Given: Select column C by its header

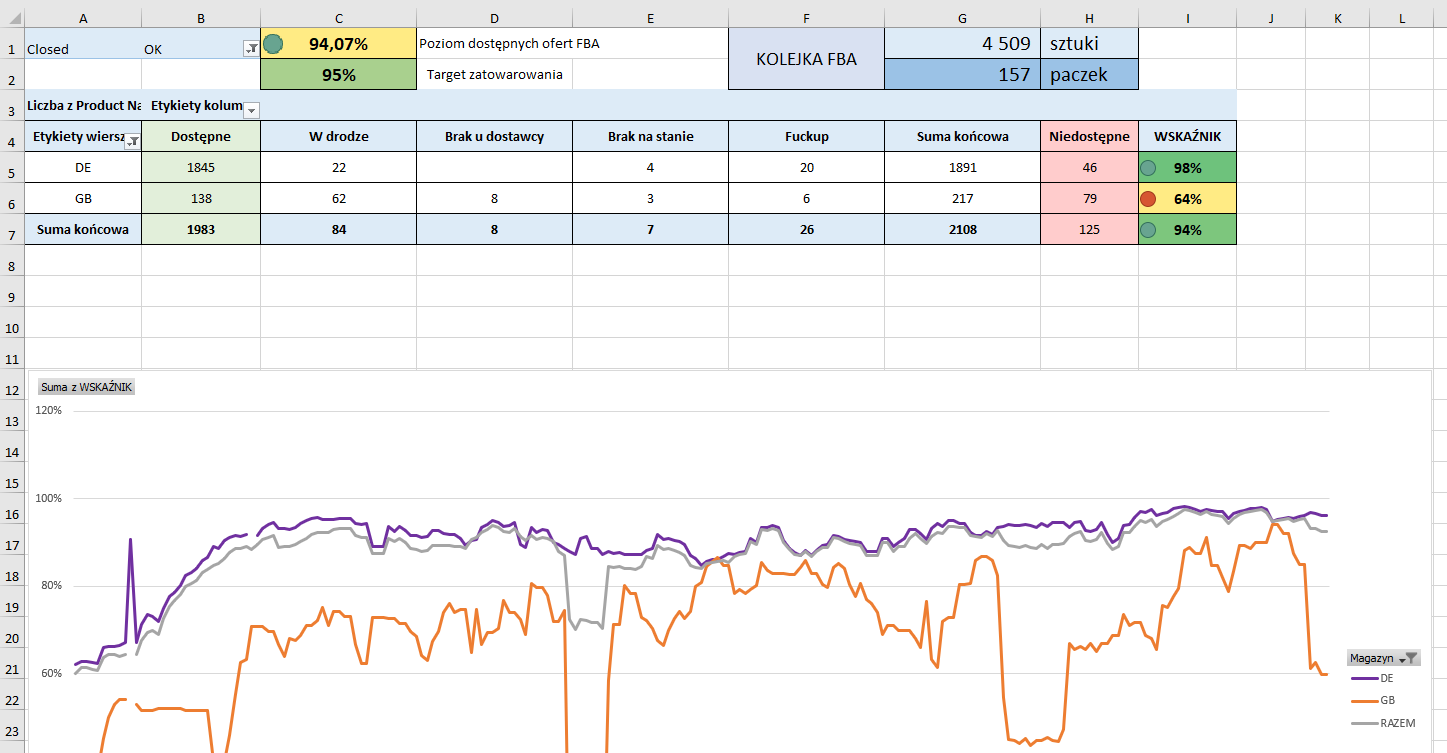Looking at the screenshot, I should pos(338,18).
